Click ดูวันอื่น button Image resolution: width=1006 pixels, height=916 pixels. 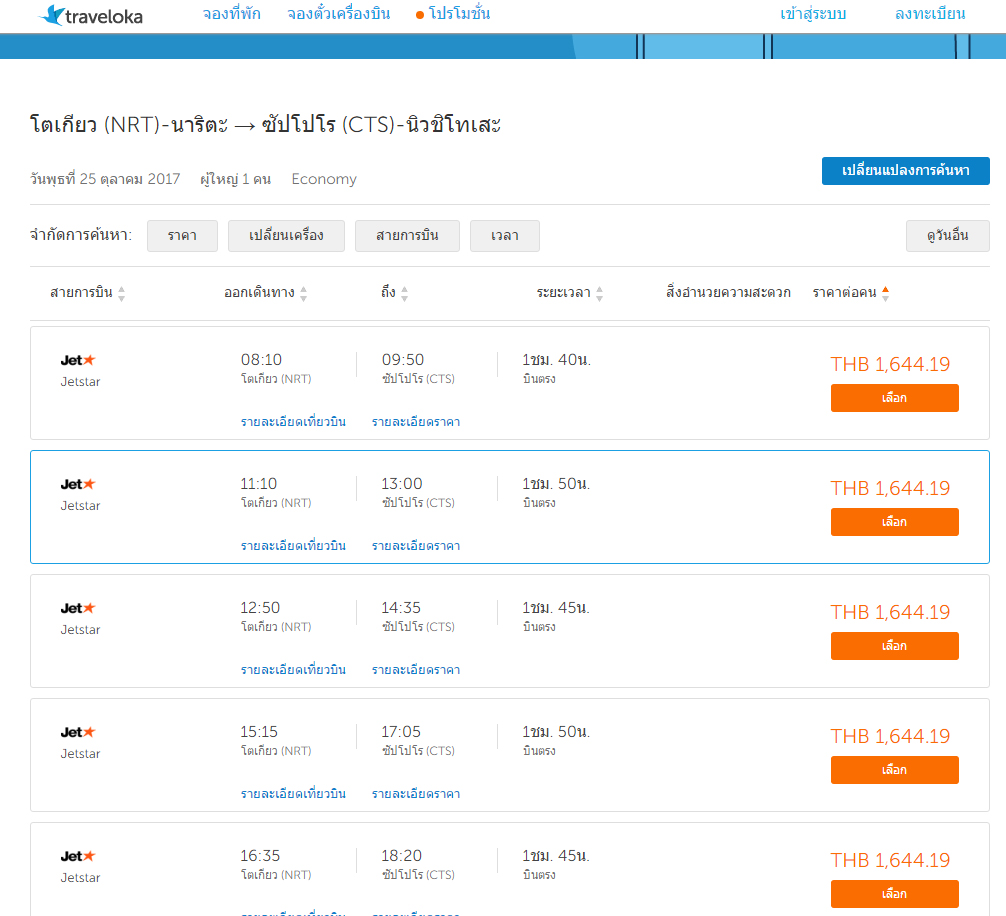tap(948, 236)
